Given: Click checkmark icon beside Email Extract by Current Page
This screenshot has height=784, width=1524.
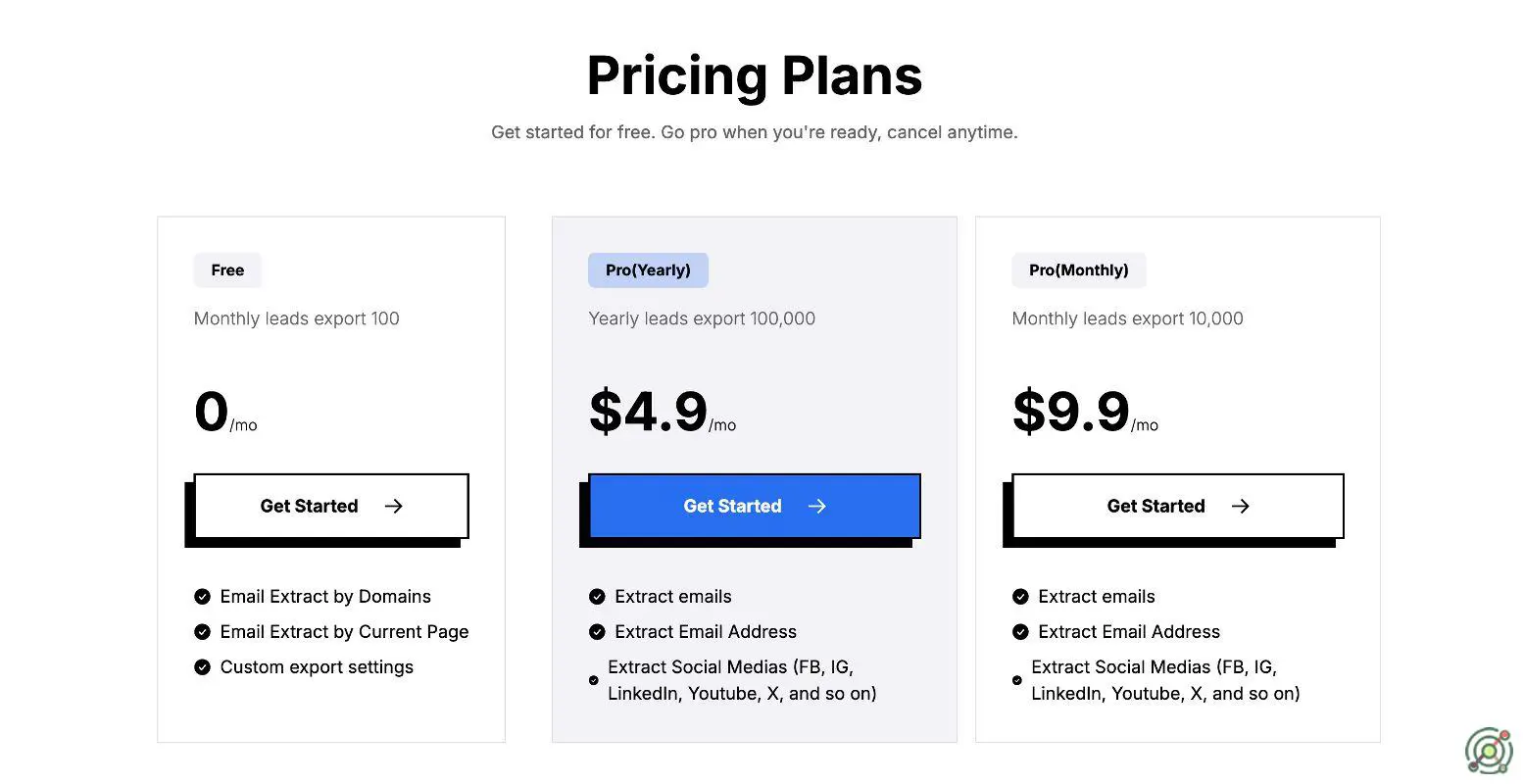Looking at the screenshot, I should coord(202,632).
